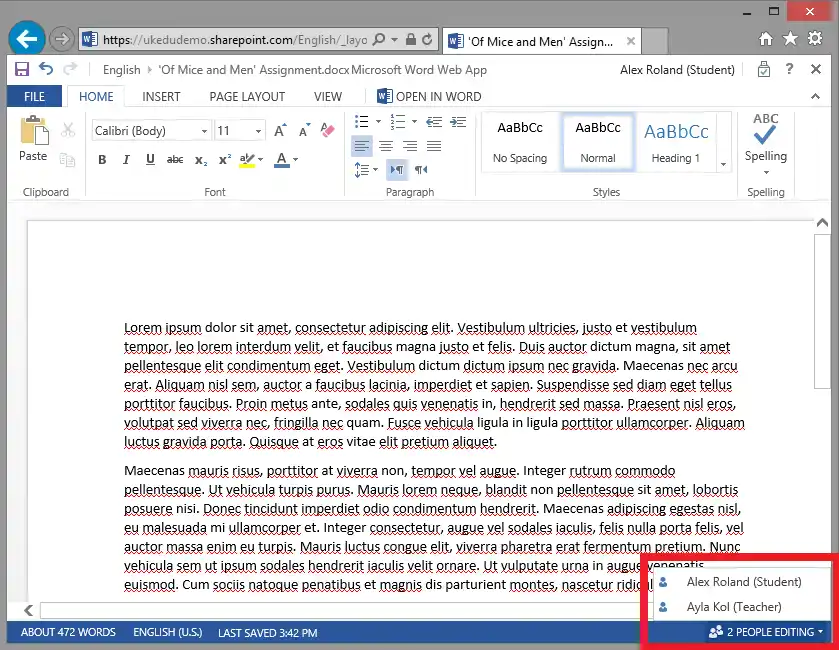Switch to the INSERT ribbon tab
The width and height of the screenshot is (839, 650).
161,96
